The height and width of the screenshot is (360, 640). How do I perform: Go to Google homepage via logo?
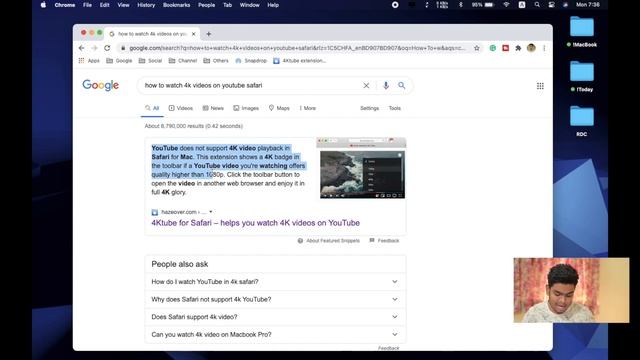[x=100, y=85]
